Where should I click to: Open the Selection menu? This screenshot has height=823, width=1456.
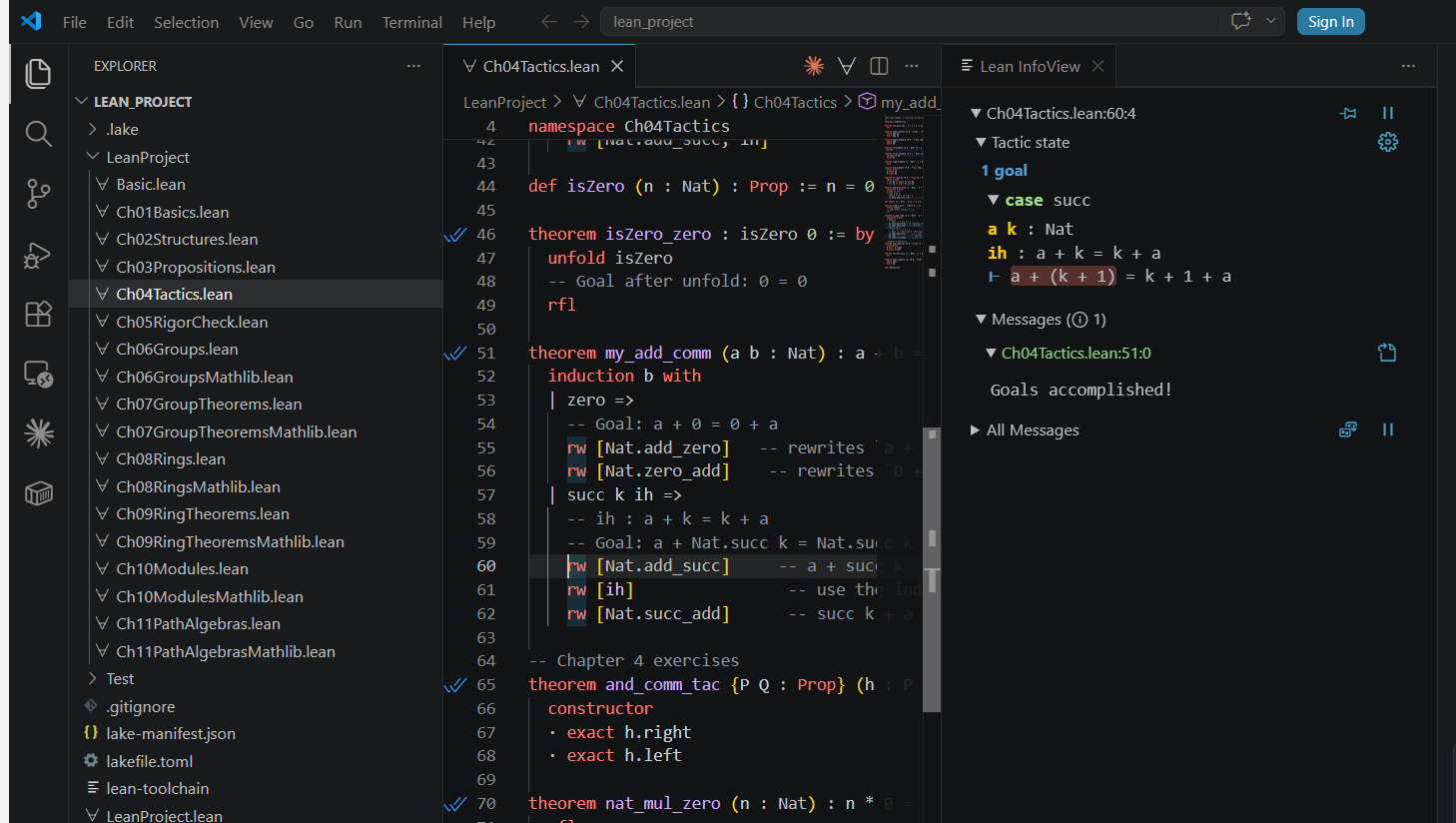pyautogui.click(x=187, y=22)
